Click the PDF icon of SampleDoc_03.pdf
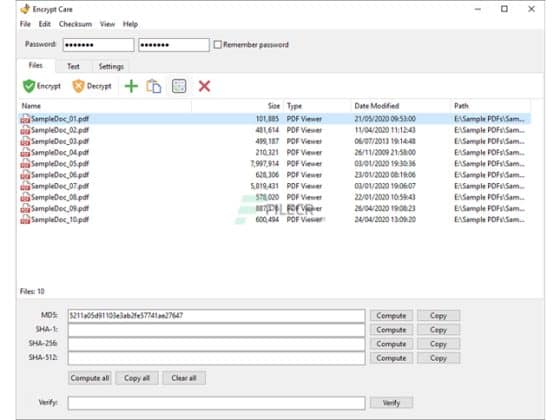The image size is (560, 420). coord(25,141)
